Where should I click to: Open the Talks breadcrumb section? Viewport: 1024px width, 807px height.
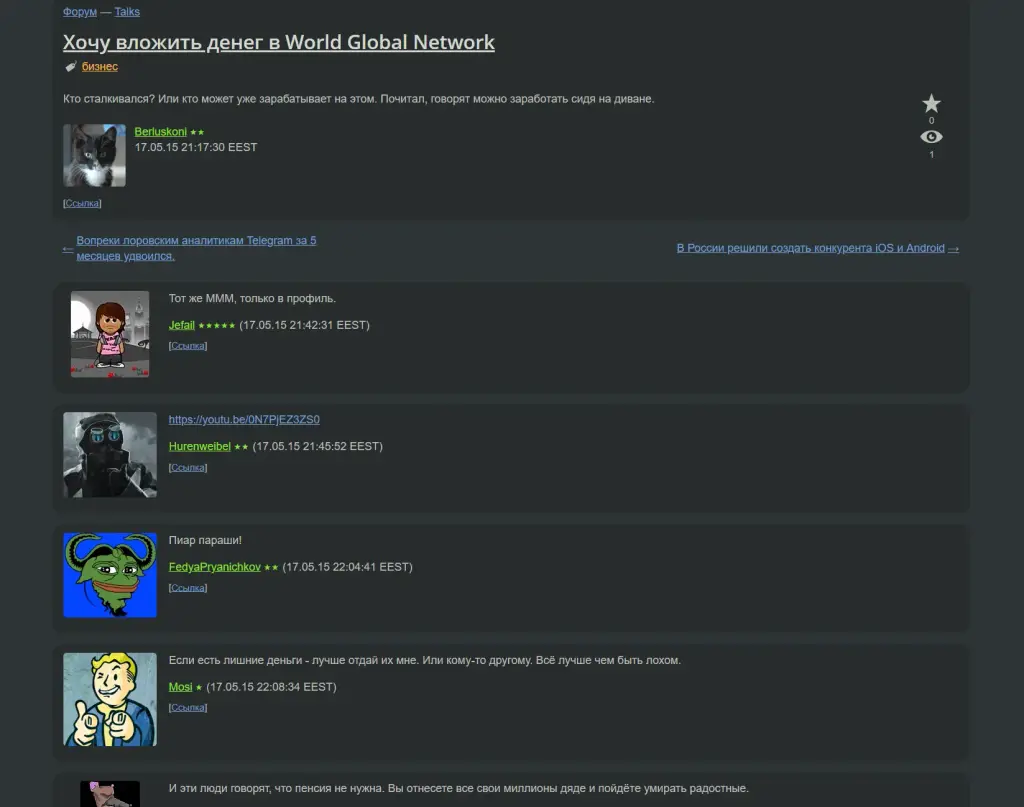tap(127, 12)
